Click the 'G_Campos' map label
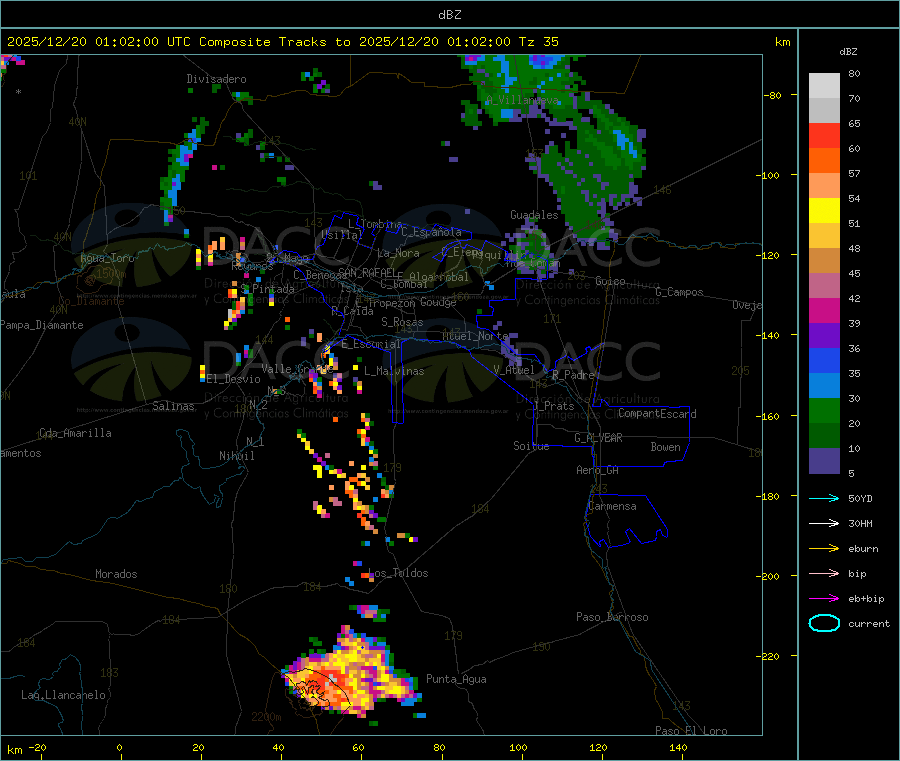 coord(680,292)
